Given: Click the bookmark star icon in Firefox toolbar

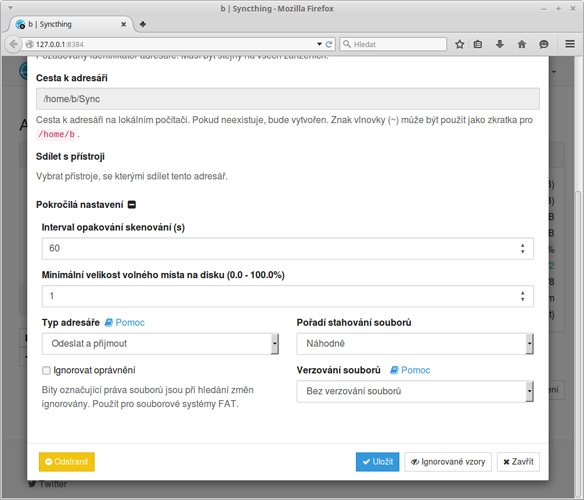Looking at the screenshot, I should coord(460,44).
